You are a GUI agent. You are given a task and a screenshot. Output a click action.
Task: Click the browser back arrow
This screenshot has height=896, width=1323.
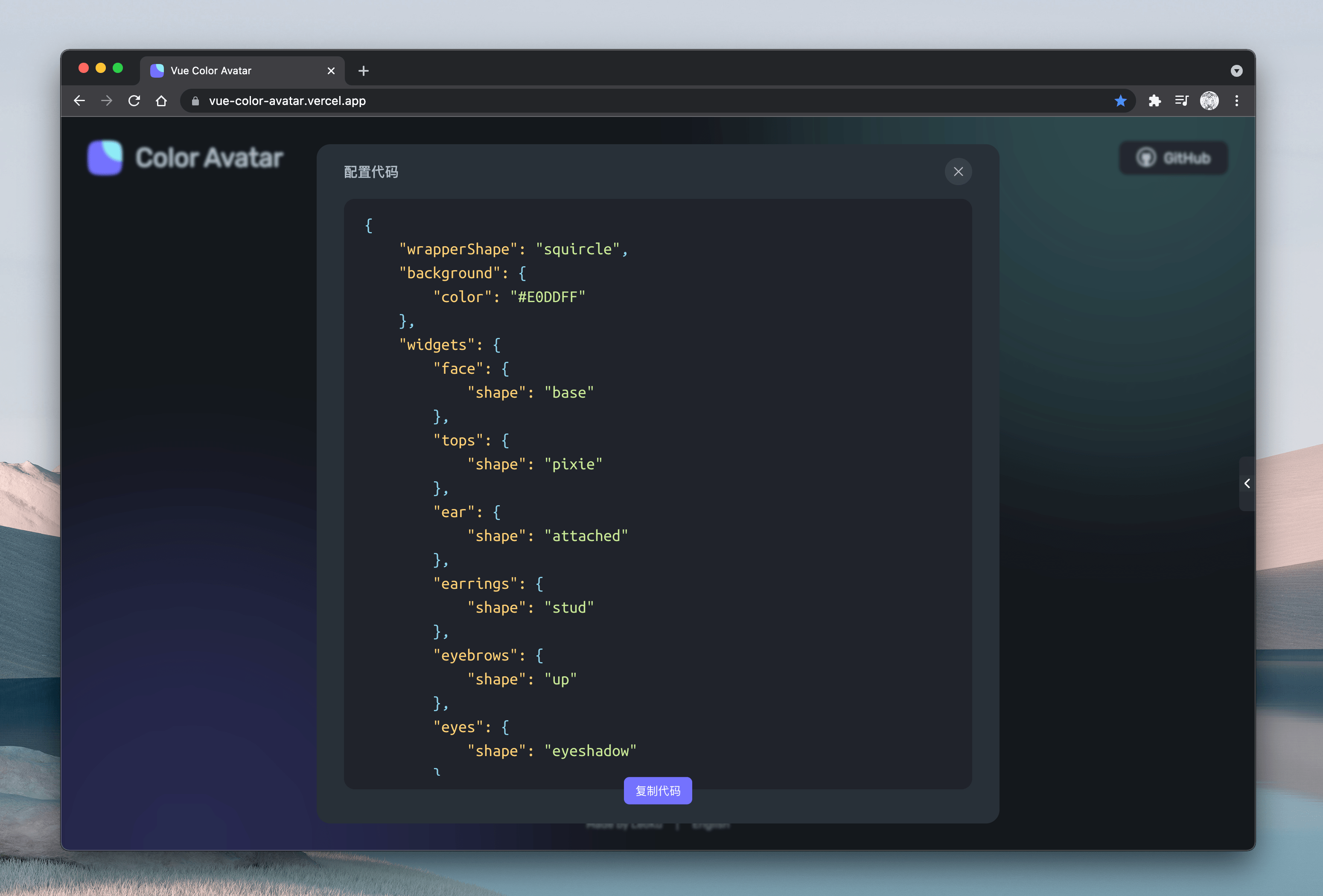coord(80,101)
